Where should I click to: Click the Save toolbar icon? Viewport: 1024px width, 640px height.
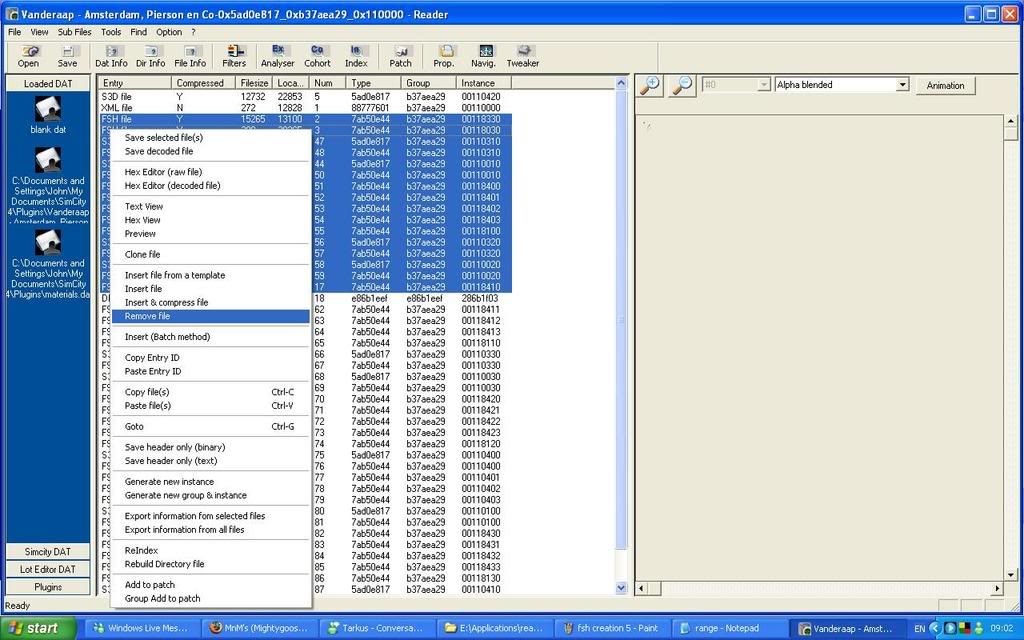pyautogui.click(x=67, y=56)
